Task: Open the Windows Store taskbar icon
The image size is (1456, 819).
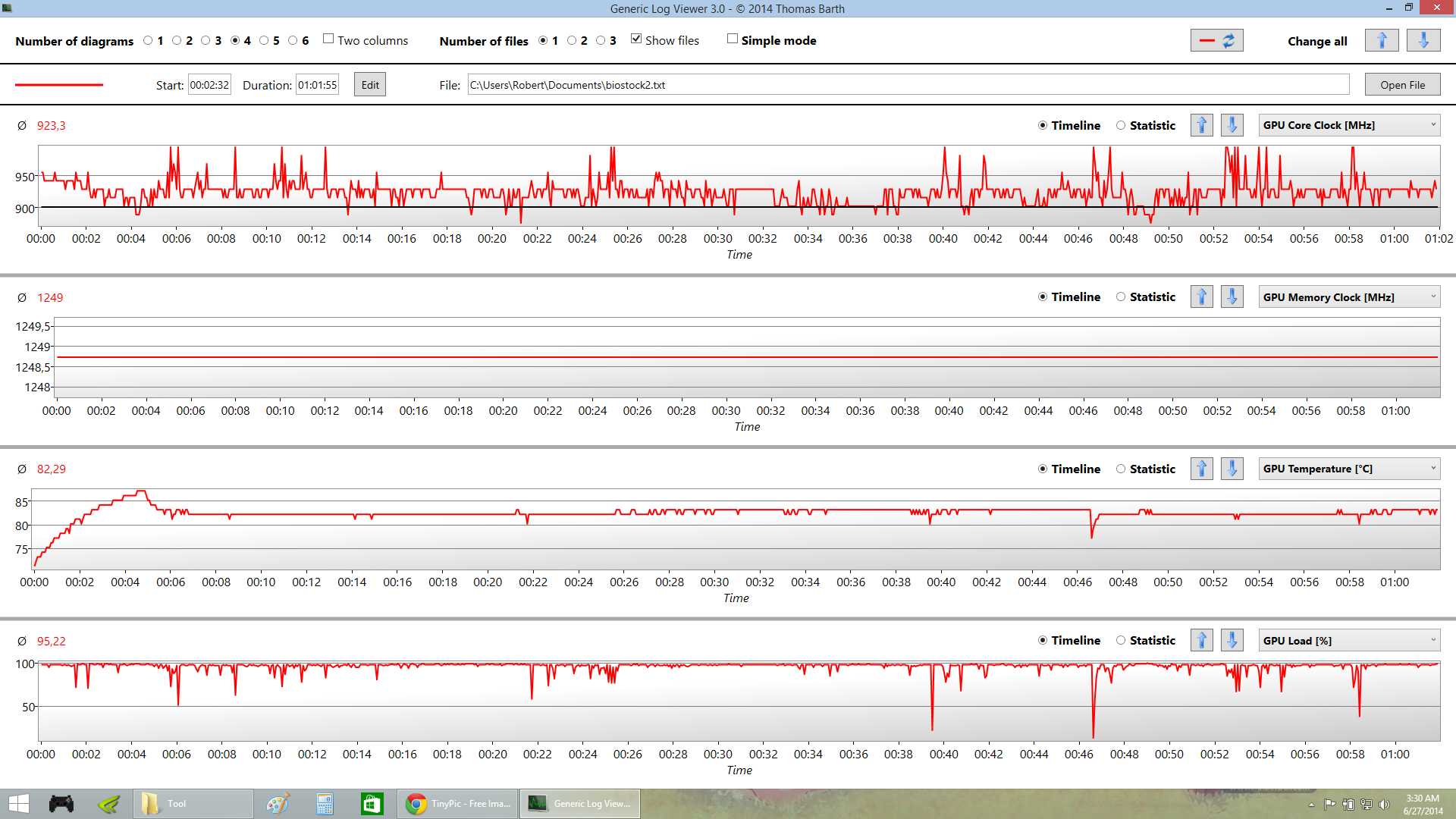Action: point(372,804)
